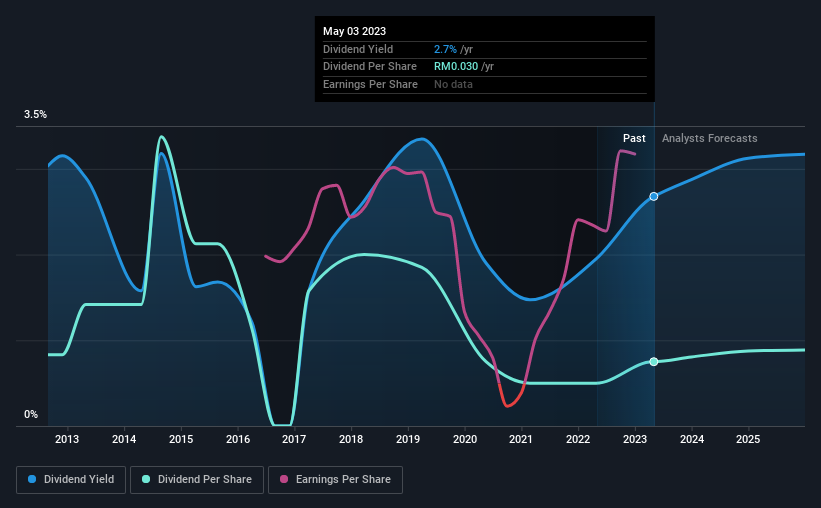821x508 pixels.
Task: Click the 3.5% y-axis label
Action: (x=35, y=115)
